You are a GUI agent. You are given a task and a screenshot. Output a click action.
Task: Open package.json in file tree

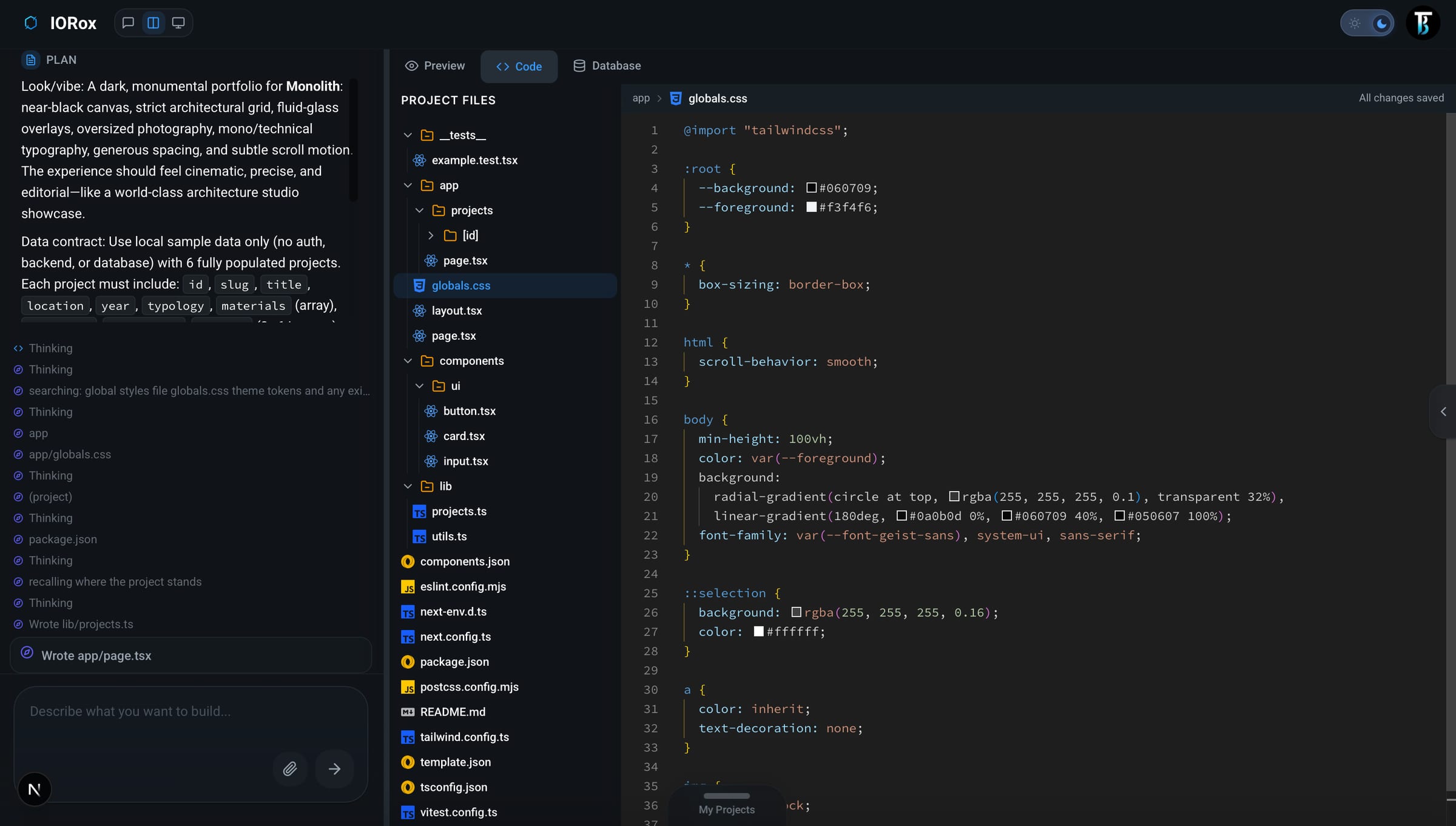(505, 662)
